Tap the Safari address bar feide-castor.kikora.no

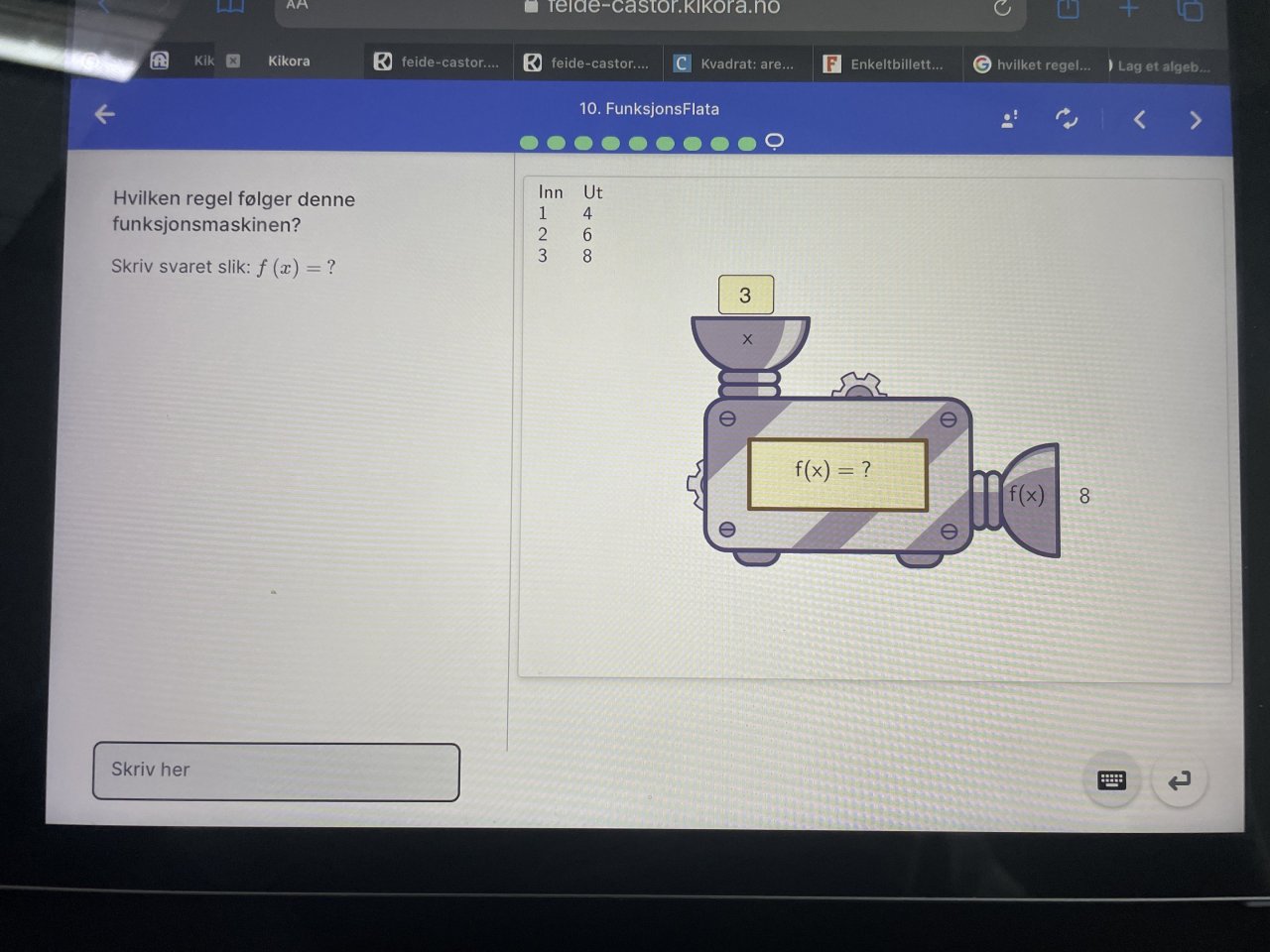tap(651, 8)
